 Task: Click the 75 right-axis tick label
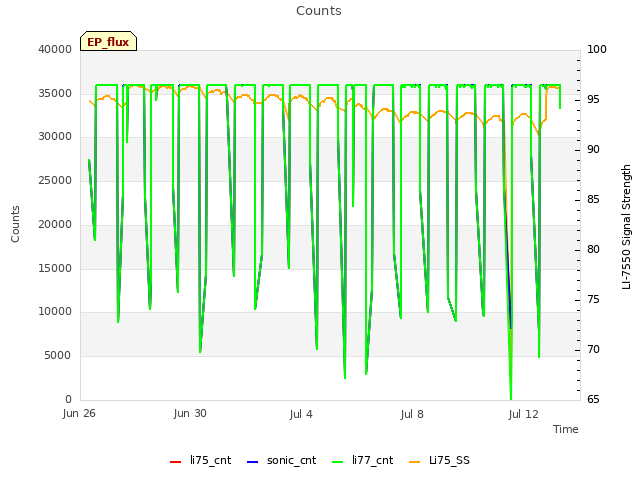[593, 300]
